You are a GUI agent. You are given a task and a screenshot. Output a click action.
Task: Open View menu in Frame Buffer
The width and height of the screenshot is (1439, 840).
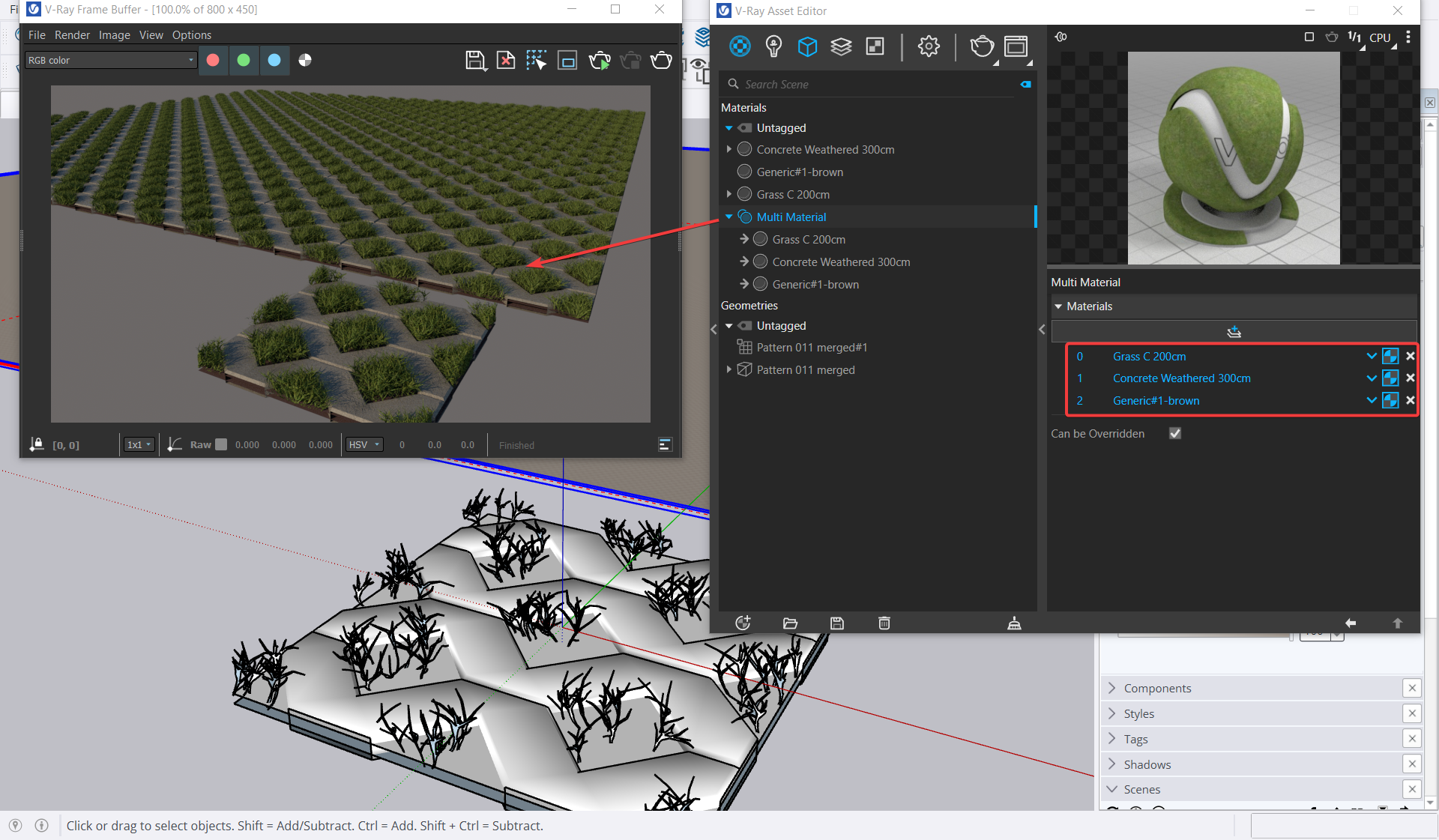(x=151, y=35)
